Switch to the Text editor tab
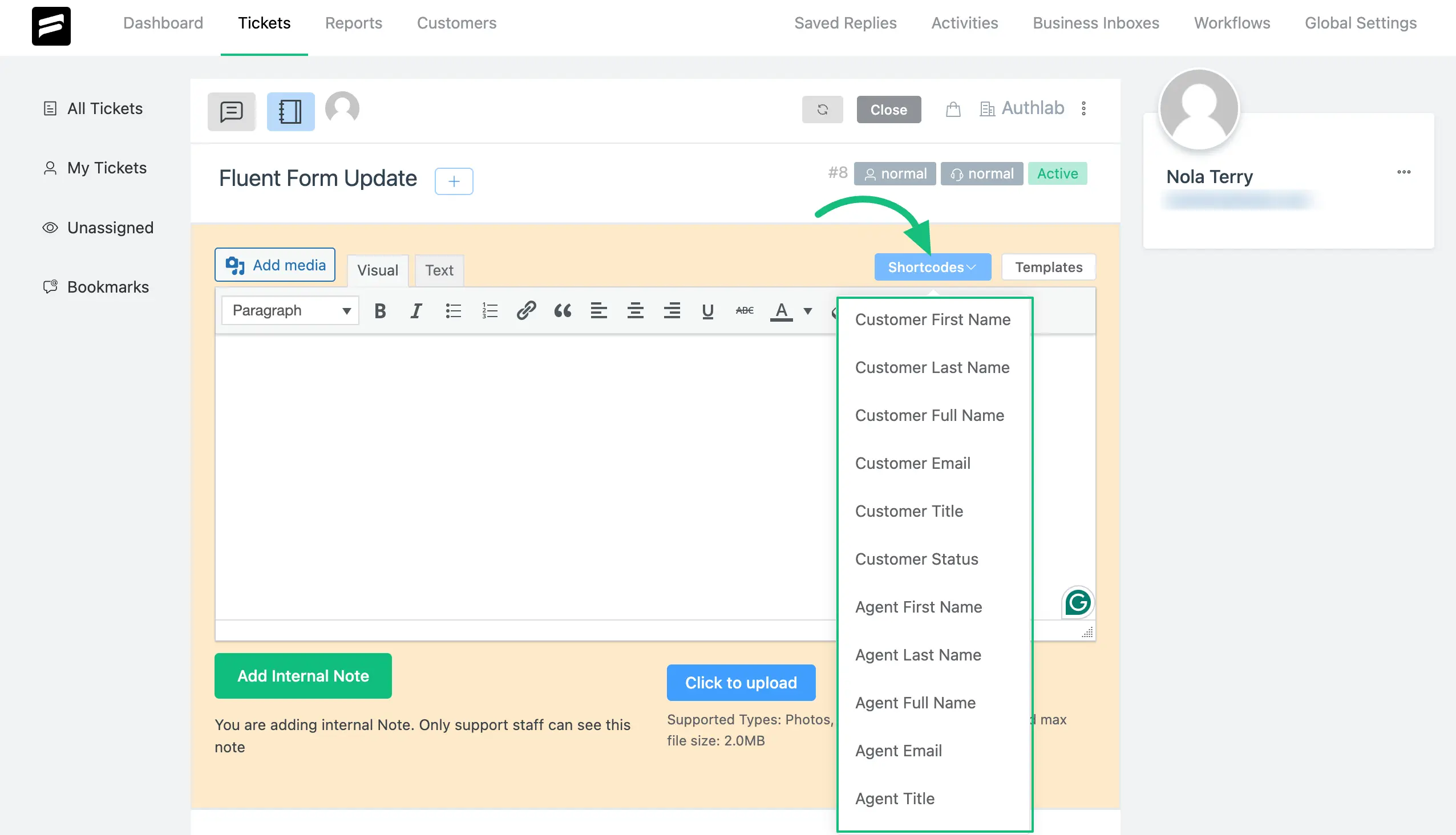This screenshot has height=835, width=1456. click(x=439, y=270)
